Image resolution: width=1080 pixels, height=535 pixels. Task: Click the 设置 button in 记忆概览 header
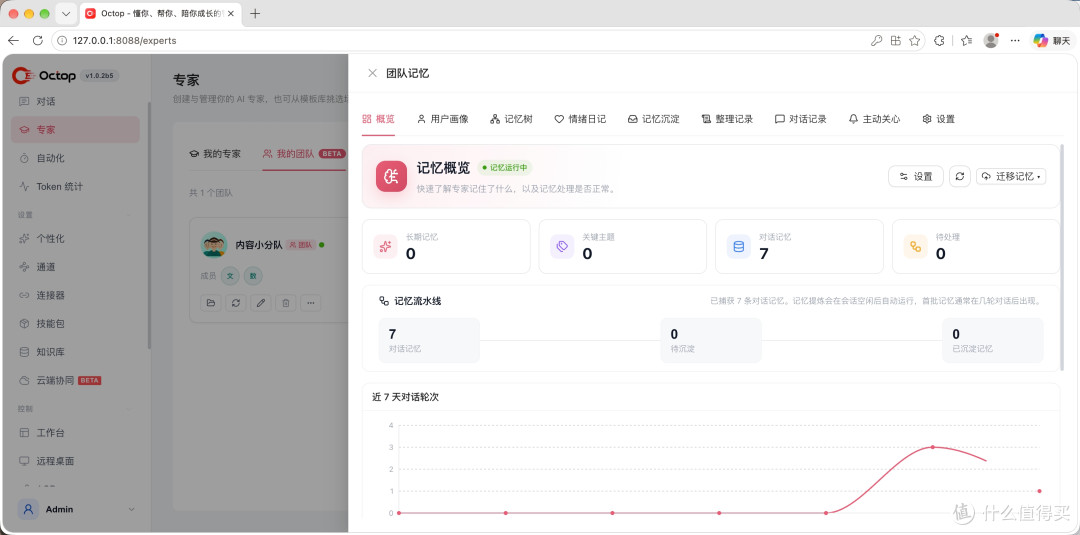(x=915, y=176)
